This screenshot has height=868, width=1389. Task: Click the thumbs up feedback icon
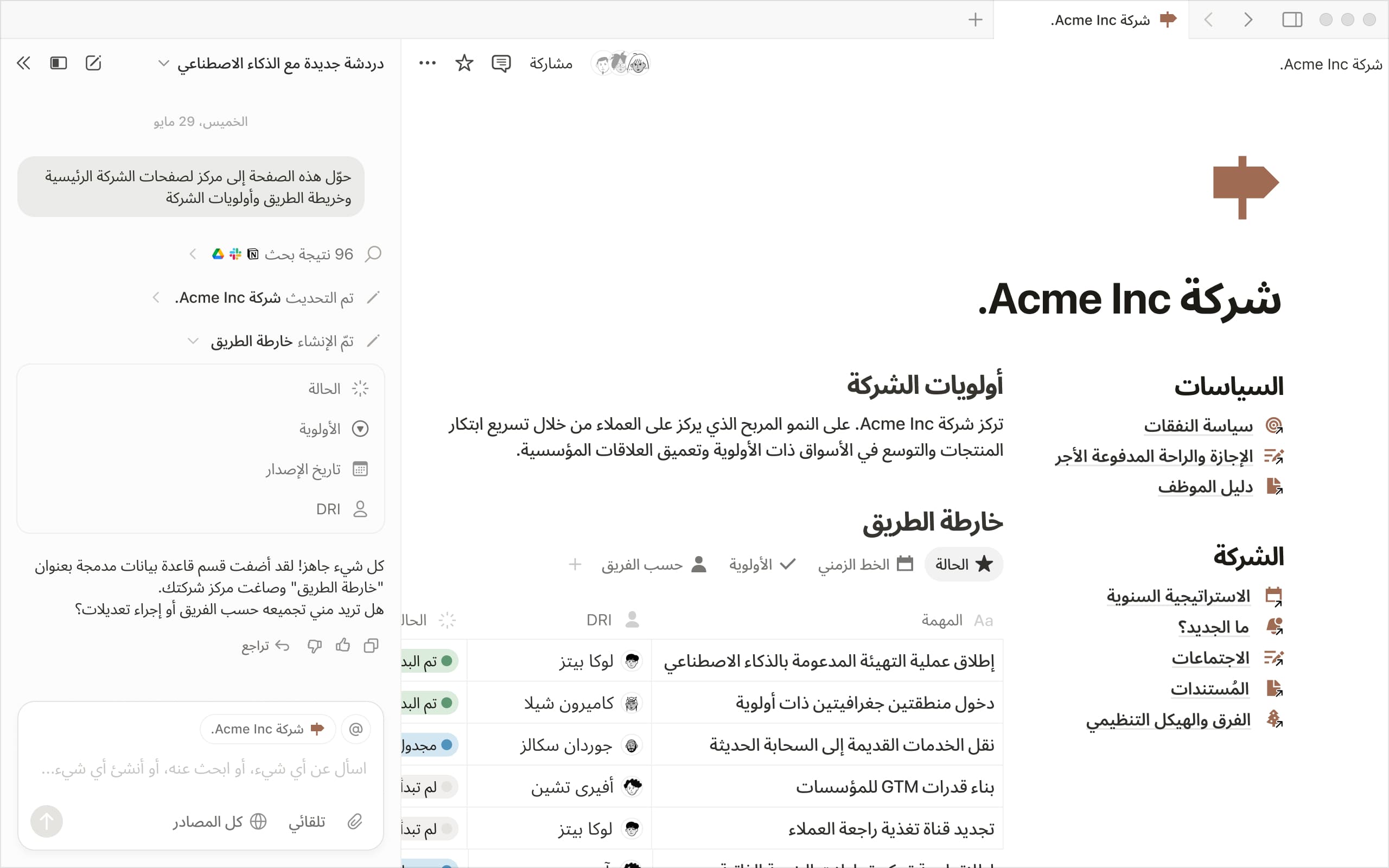click(343, 646)
